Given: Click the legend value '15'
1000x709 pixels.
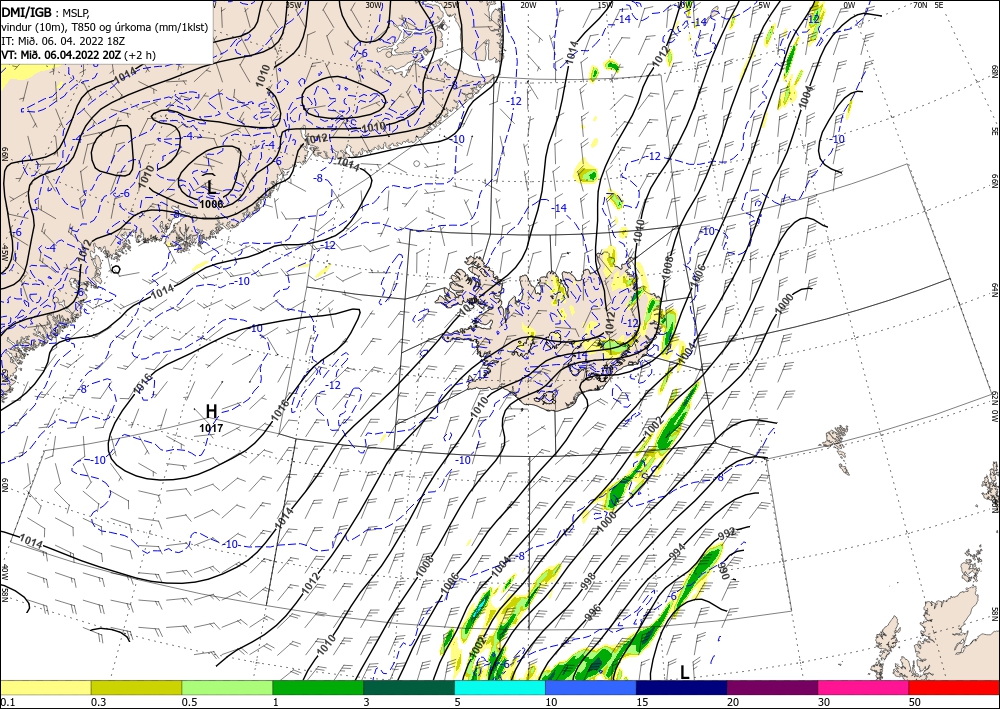Looking at the screenshot, I should click(642, 702).
